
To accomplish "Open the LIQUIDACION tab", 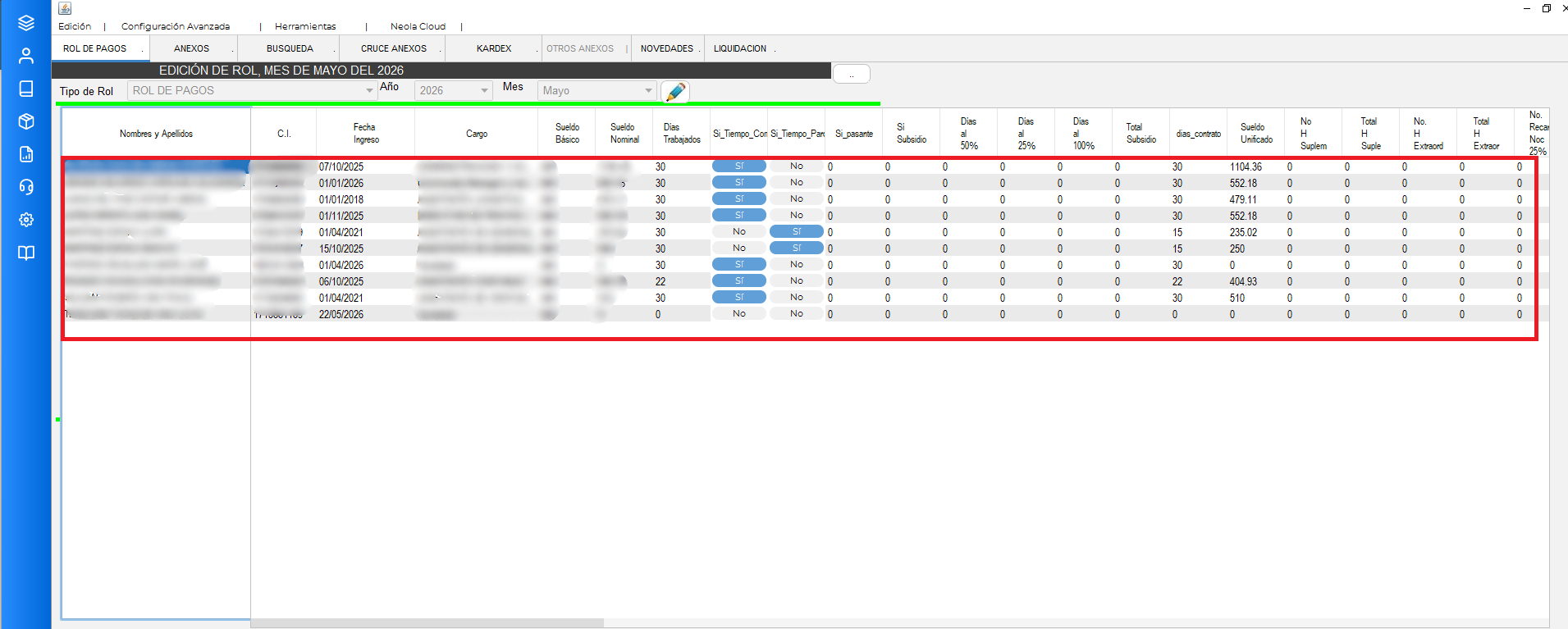I will point(740,48).
